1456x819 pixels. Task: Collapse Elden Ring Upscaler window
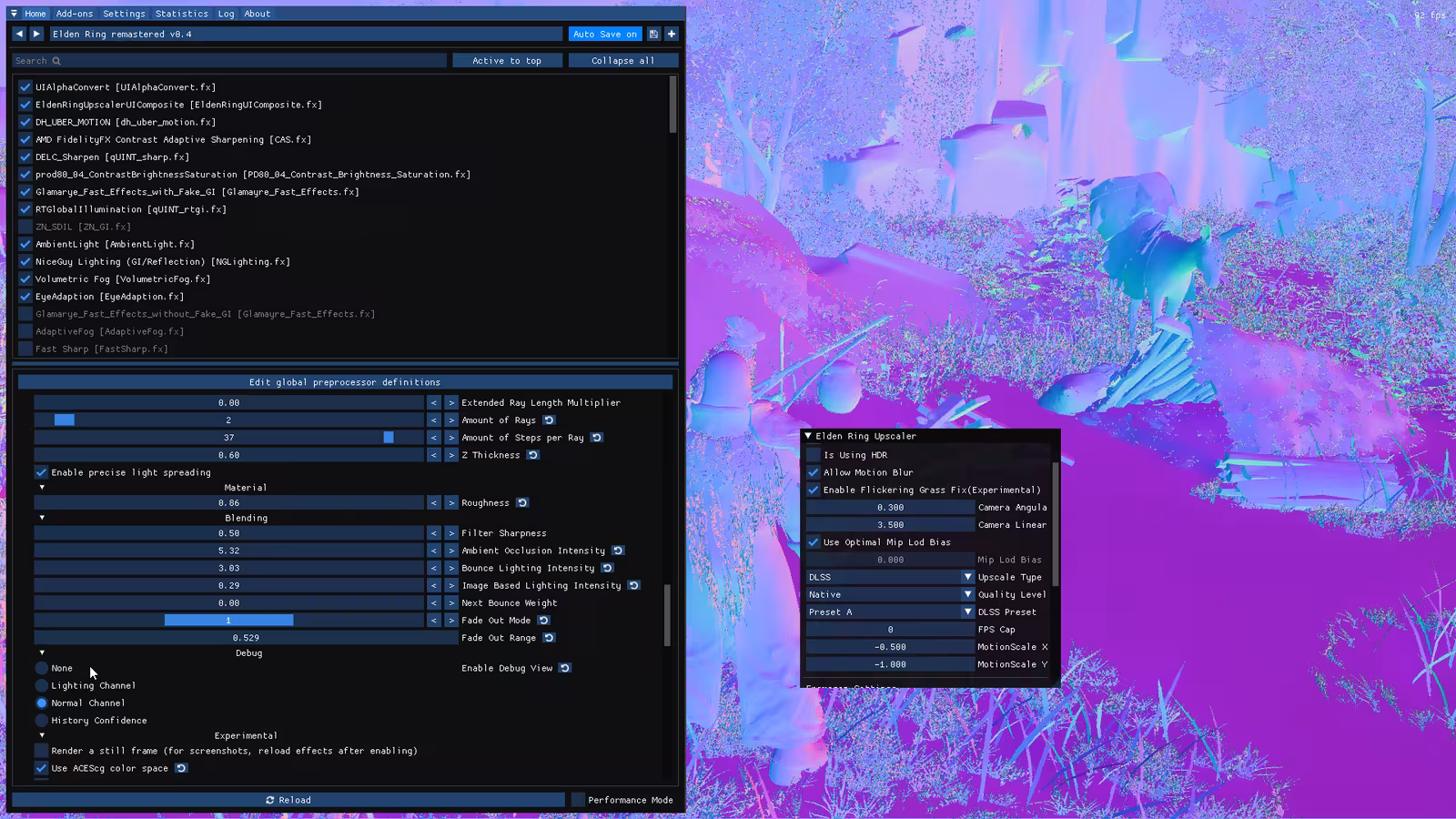(808, 436)
